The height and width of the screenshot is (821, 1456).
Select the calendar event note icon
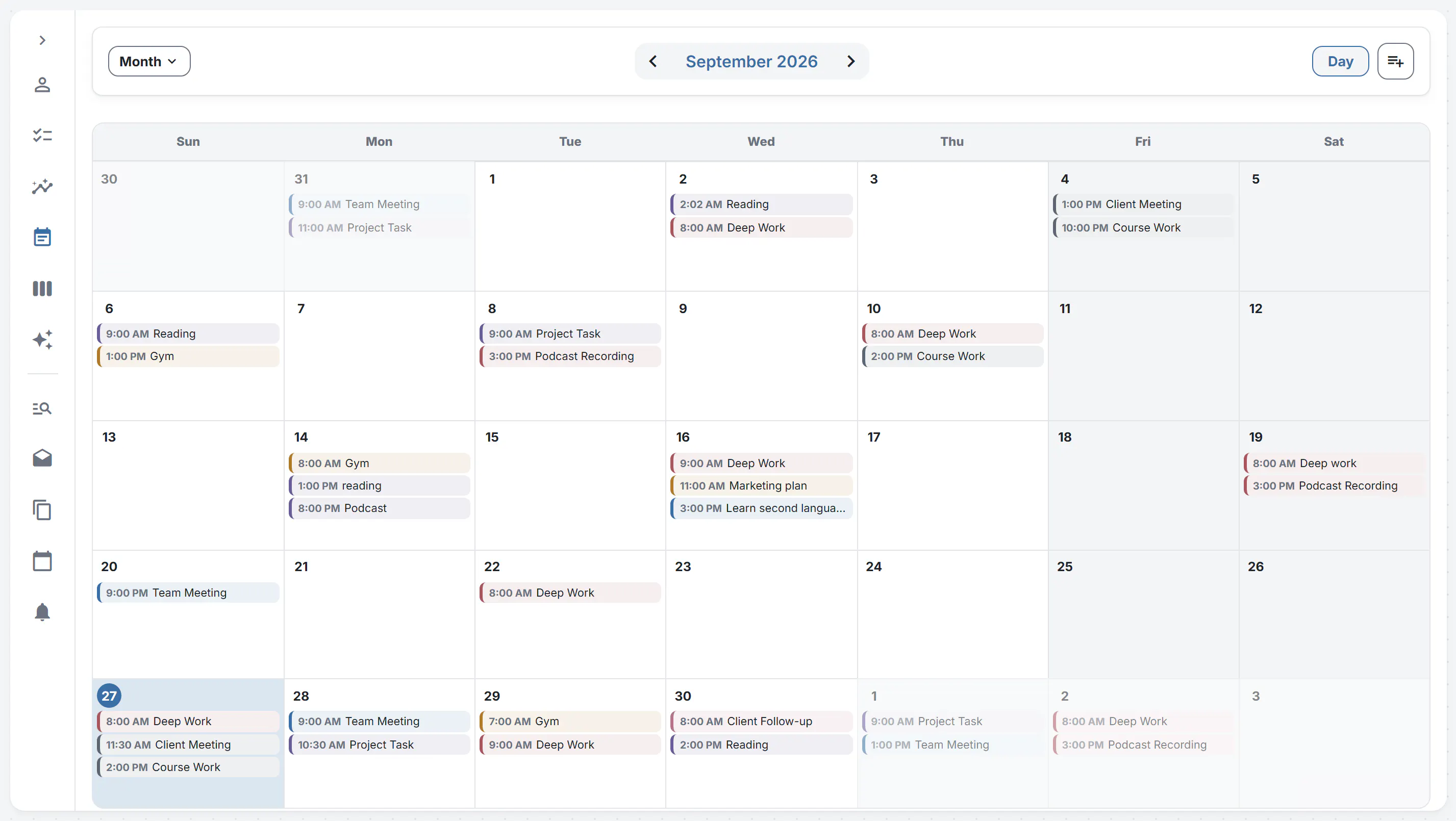pyautogui.click(x=42, y=237)
